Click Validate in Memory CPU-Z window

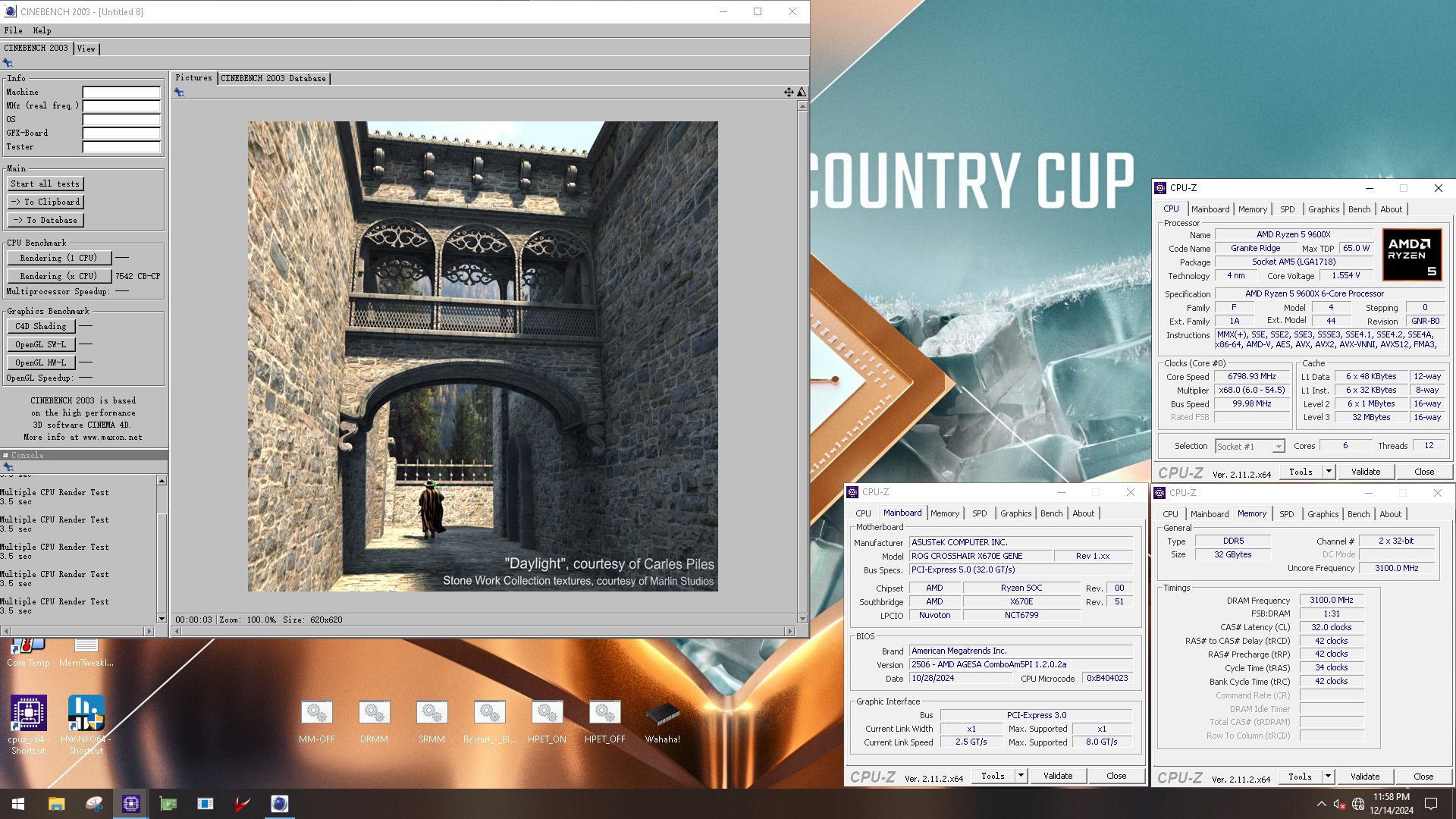pyautogui.click(x=1365, y=777)
